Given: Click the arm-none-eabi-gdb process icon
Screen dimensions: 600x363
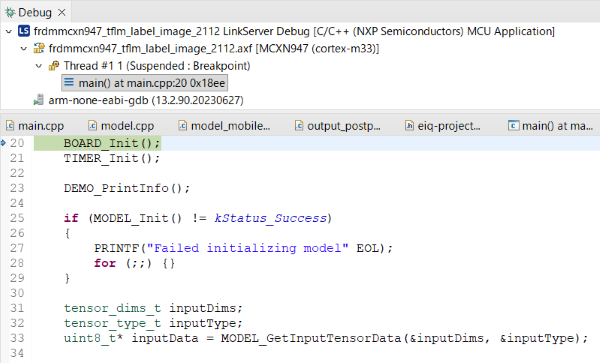Looking at the screenshot, I should click(38, 100).
